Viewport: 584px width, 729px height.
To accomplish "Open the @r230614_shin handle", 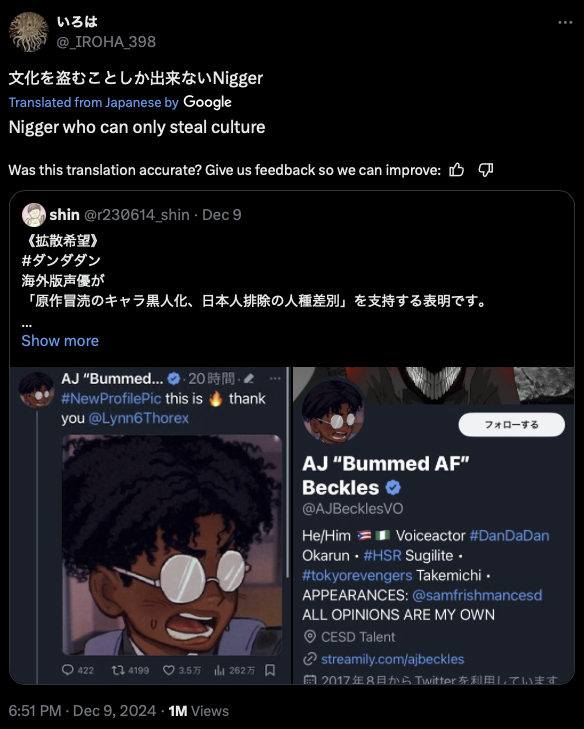I will [x=137, y=215].
